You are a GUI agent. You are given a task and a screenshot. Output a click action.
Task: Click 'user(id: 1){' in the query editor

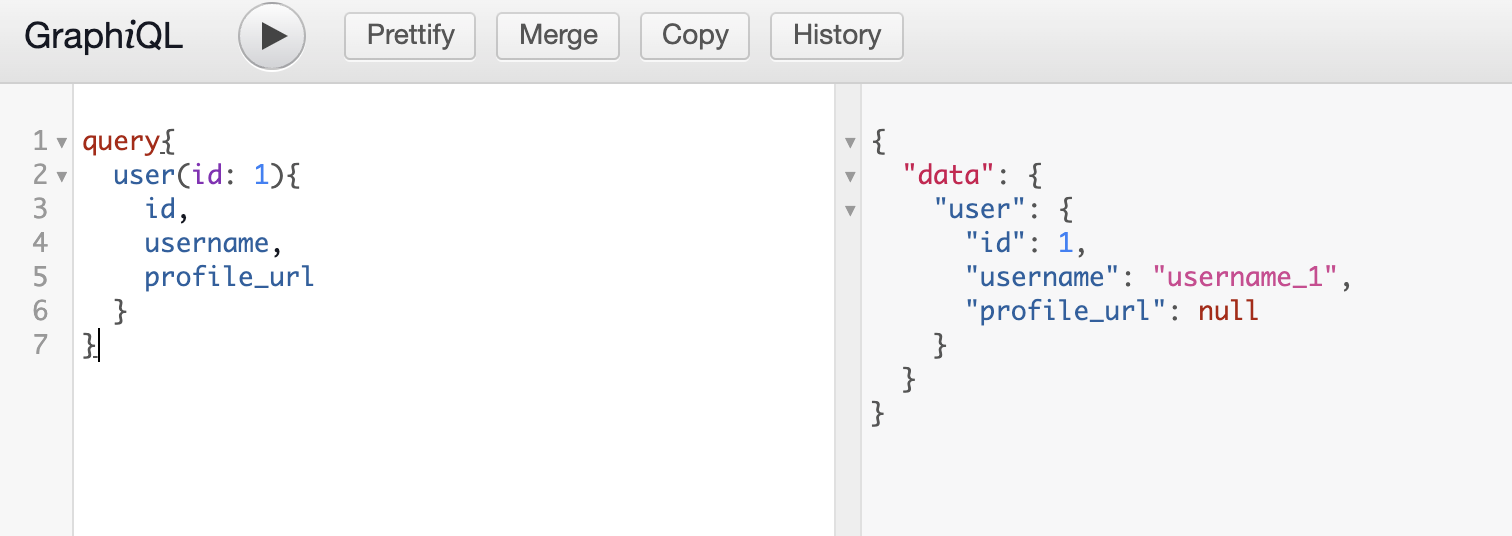(207, 176)
